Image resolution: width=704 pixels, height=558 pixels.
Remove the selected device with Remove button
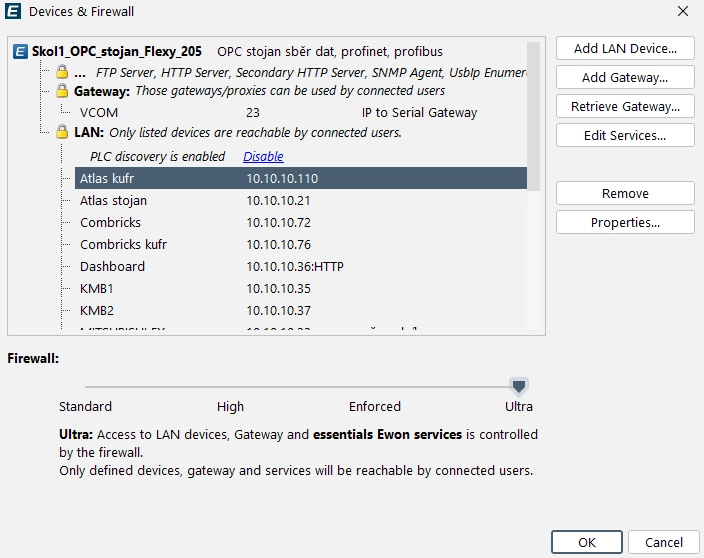point(625,194)
